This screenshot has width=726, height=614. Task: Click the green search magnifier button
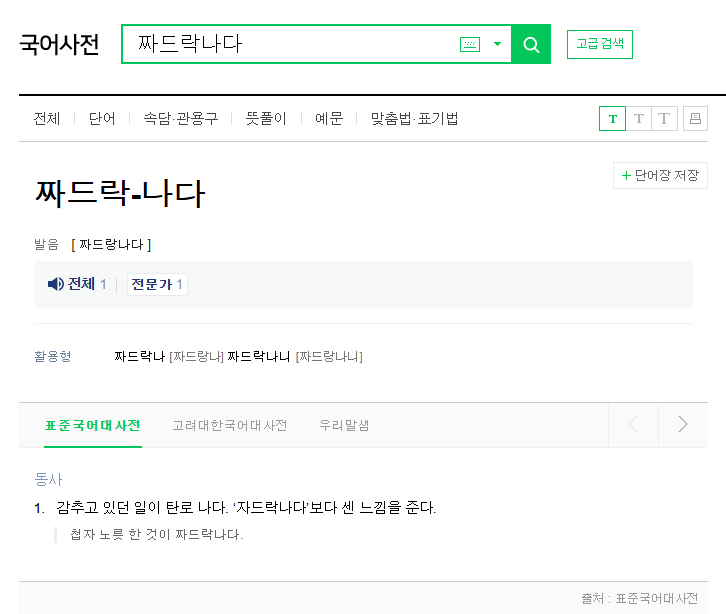(531, 45)
